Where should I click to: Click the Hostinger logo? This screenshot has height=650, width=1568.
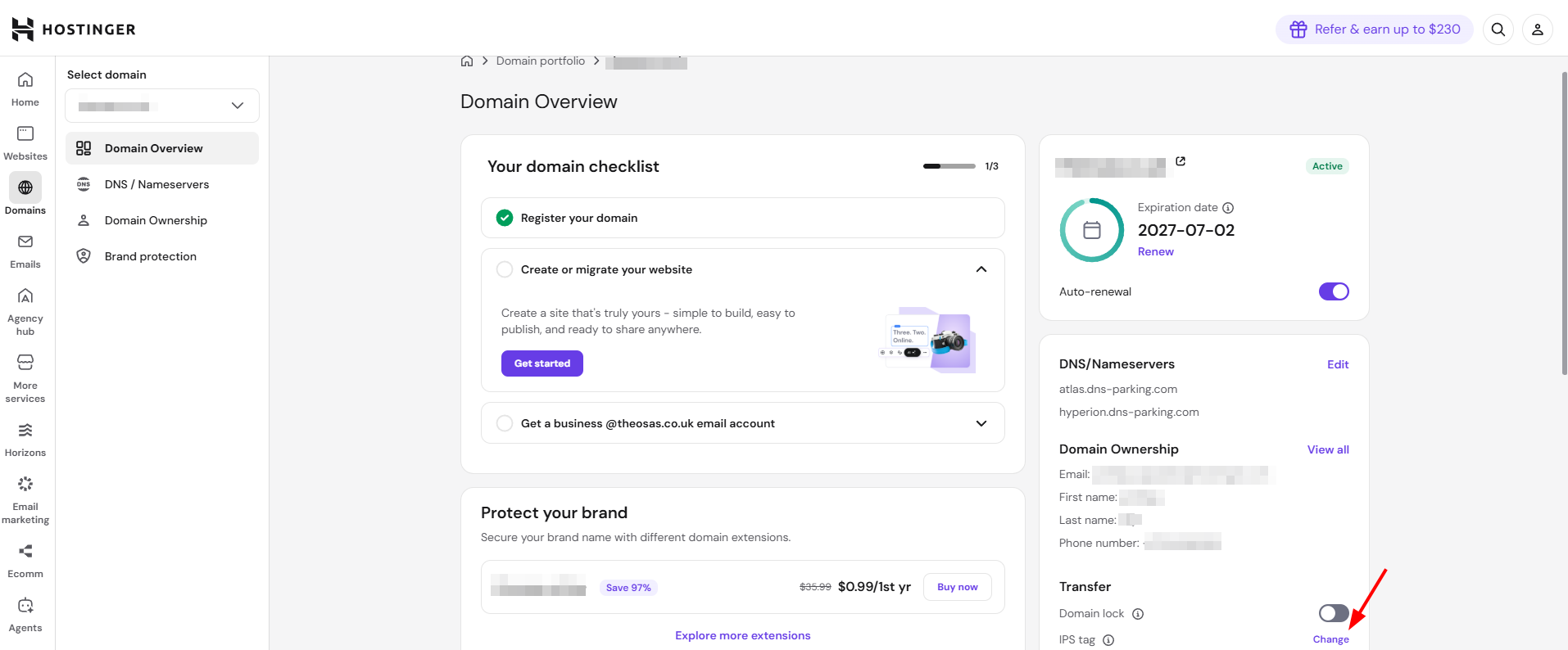(74, 29)
